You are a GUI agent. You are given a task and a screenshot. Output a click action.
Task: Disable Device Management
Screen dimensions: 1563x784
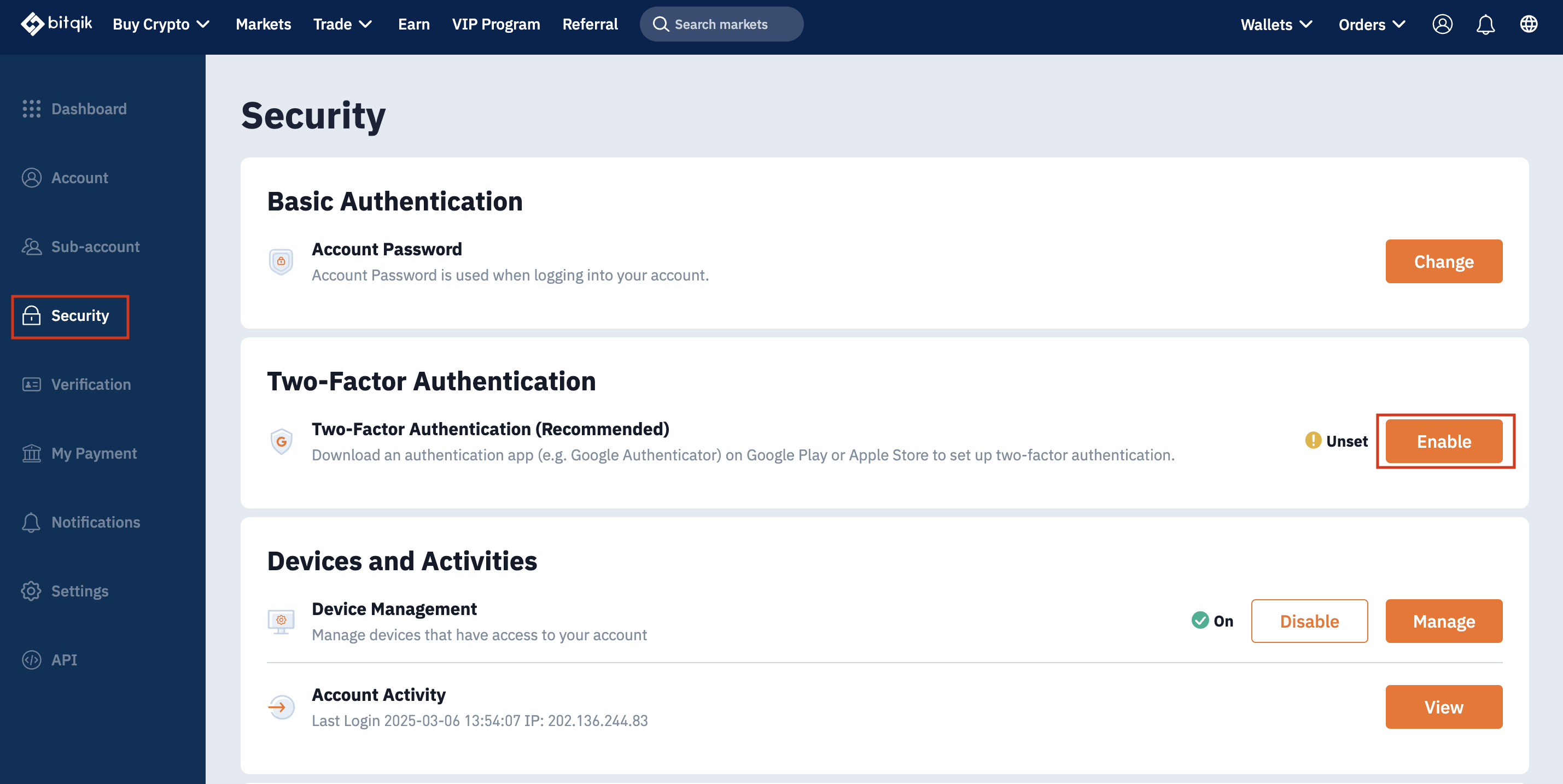pos(1309,621)
